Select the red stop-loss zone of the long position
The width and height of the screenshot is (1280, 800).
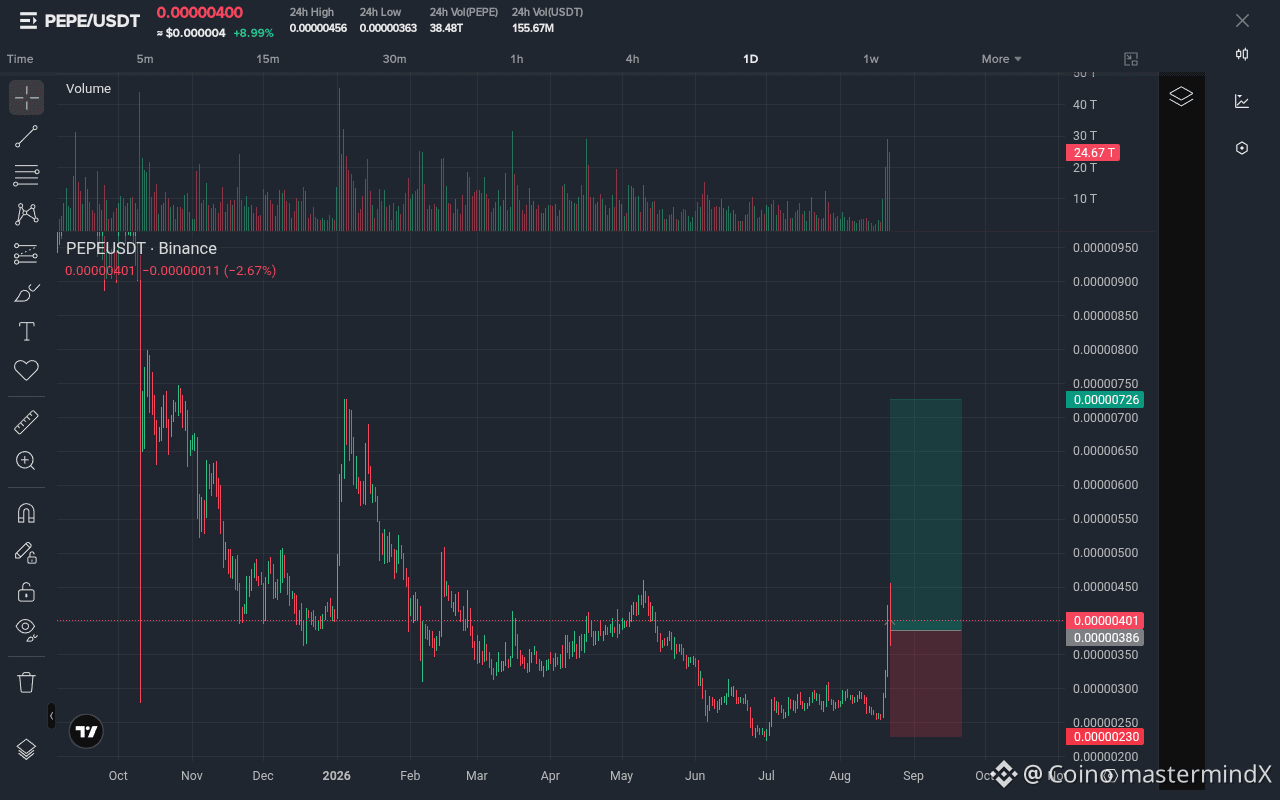tap(926, 684)
